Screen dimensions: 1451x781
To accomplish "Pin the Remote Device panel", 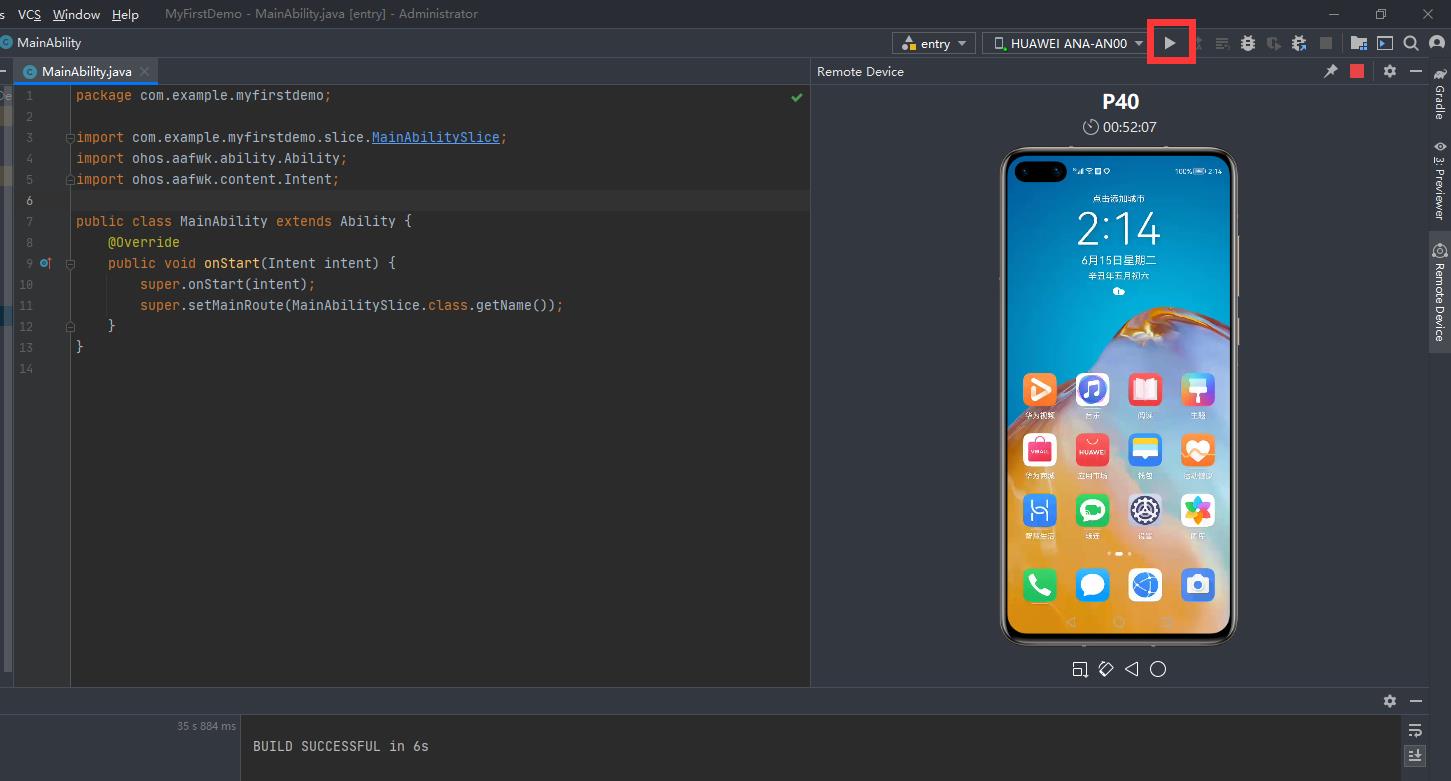I will coord(1331,71).
